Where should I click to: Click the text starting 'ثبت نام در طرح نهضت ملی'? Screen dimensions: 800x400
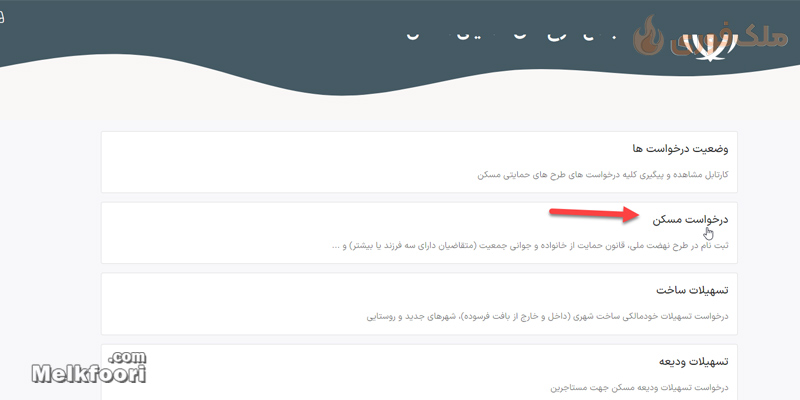click(x=530, y=246)
